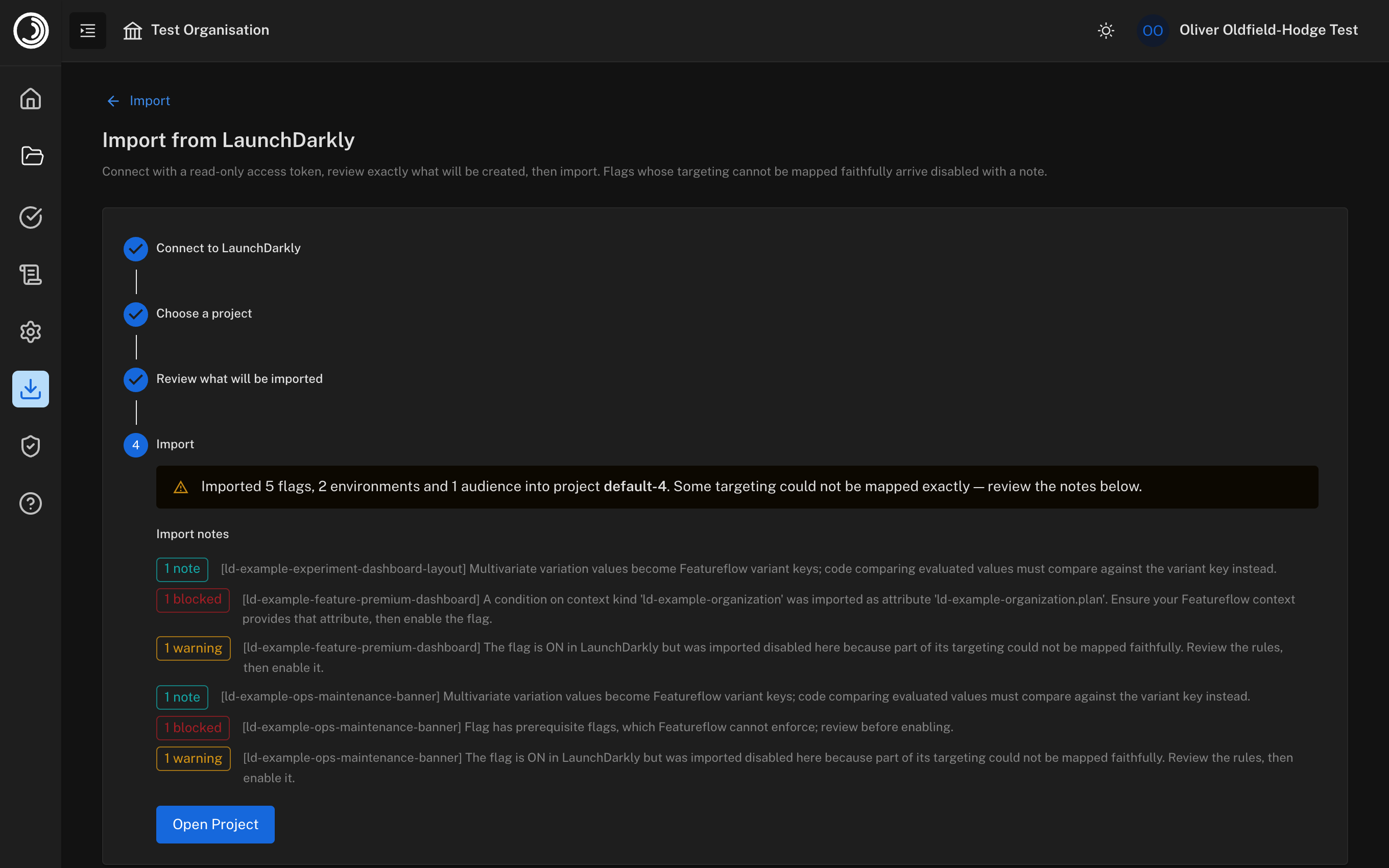Click the Review step checkmark circle
Screen dimensions: 1389x868
click(136, 379)
